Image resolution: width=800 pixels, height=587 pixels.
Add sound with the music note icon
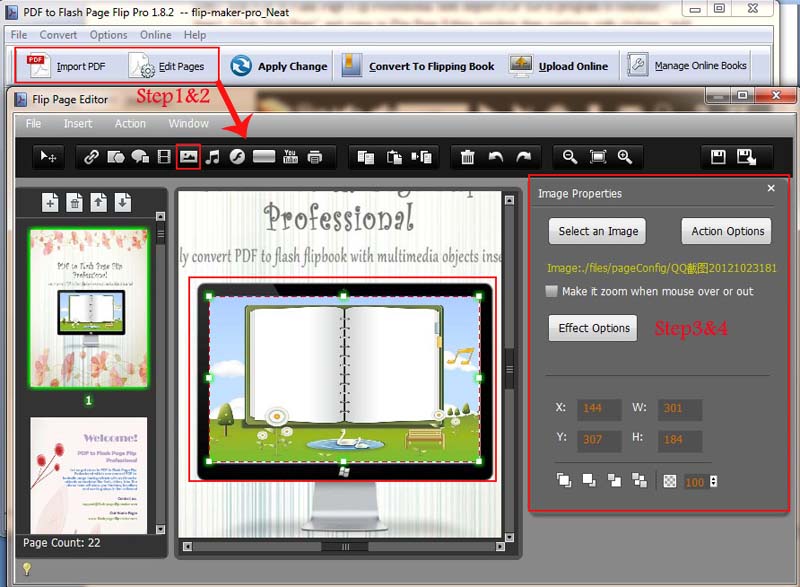pyautogui.click(x=212, y=157)
